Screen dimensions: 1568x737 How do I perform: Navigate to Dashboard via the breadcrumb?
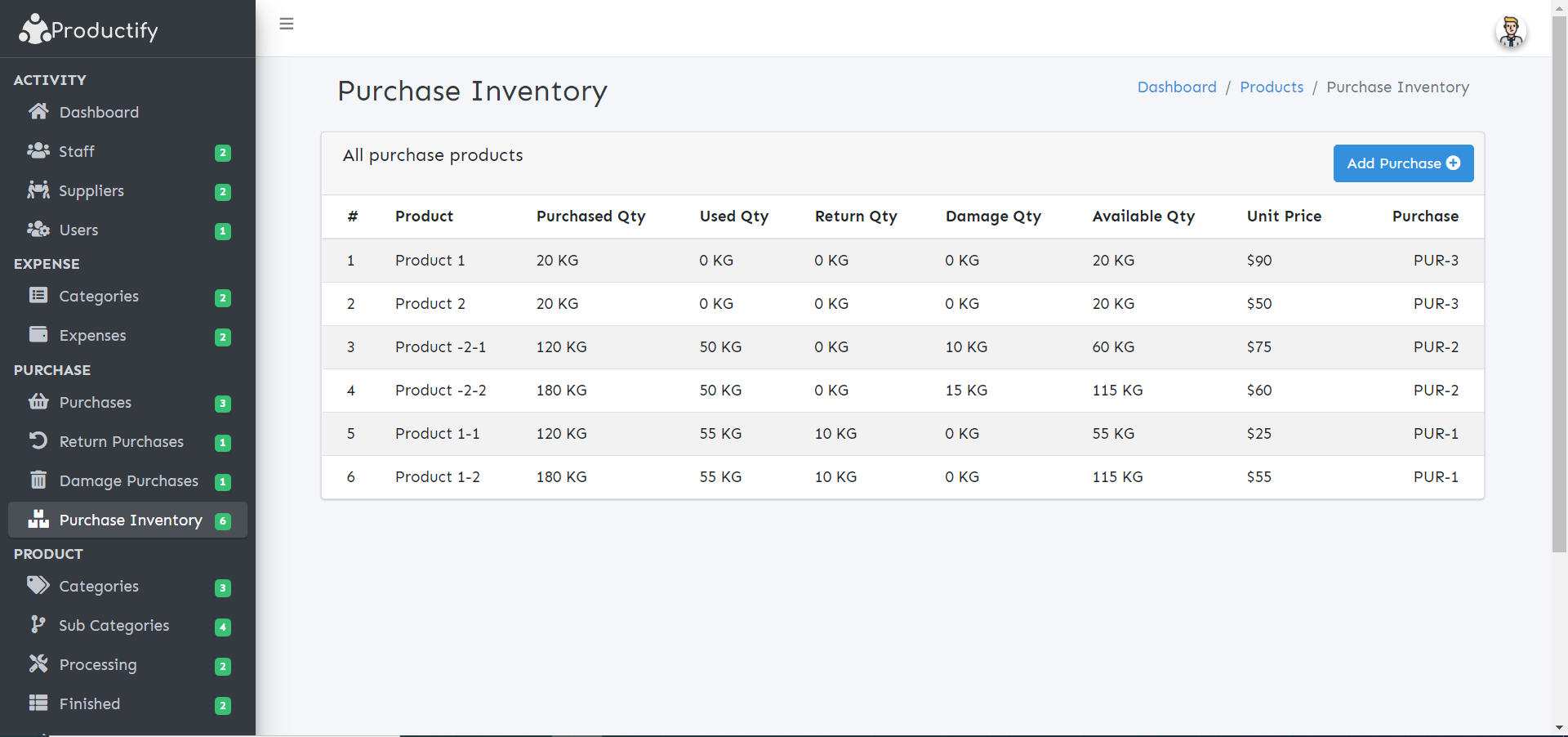point(1177,87)
